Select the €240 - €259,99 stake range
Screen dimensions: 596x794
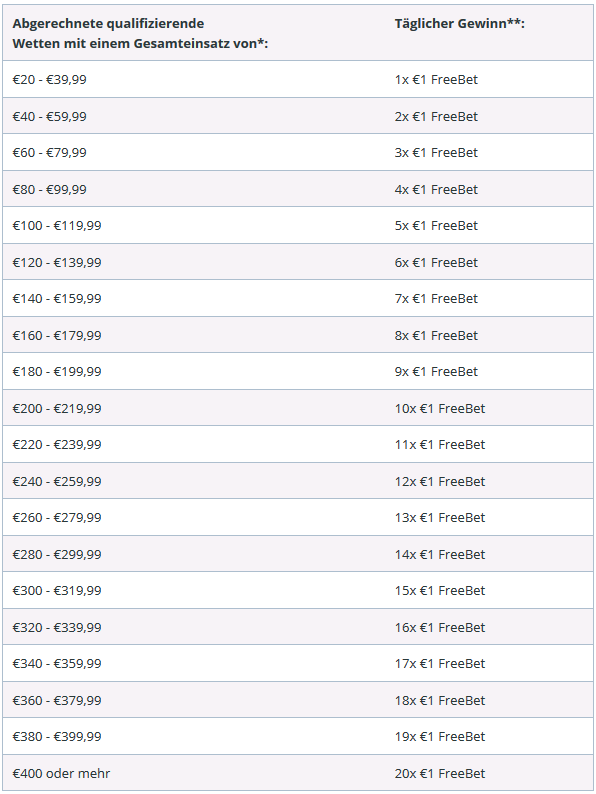tap(57, 481)
